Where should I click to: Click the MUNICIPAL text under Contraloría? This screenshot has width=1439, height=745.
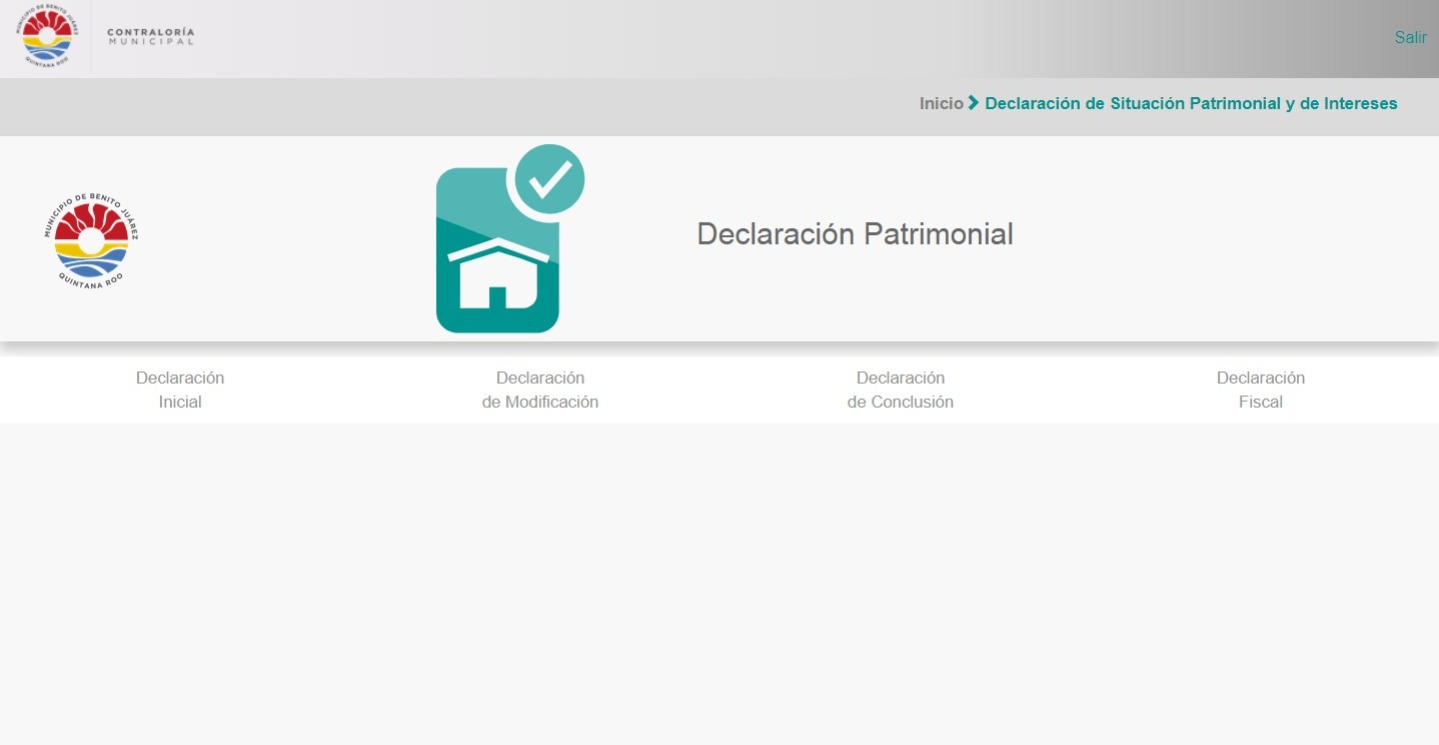pos(150,41)
